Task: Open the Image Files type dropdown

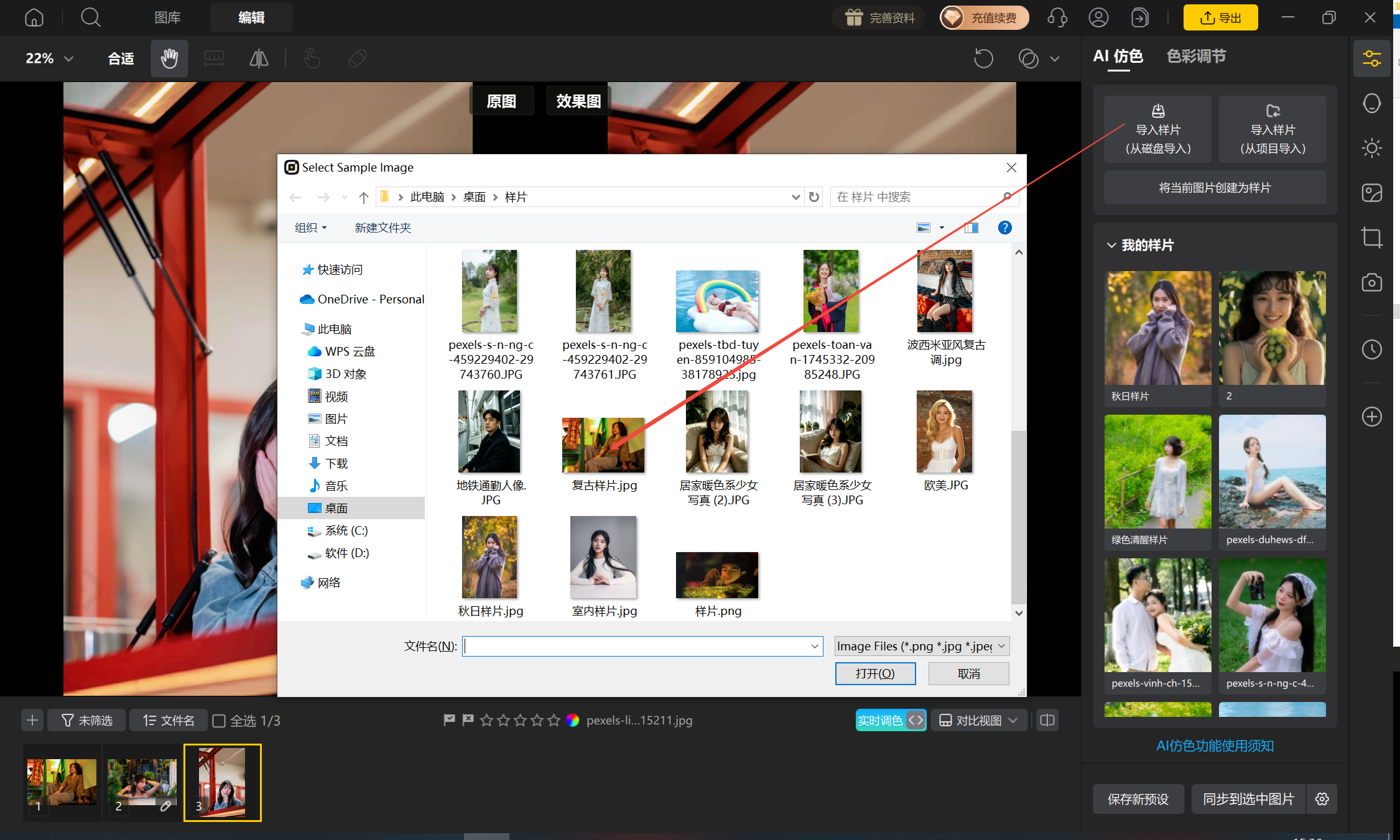Action: (x=921, y=646)
